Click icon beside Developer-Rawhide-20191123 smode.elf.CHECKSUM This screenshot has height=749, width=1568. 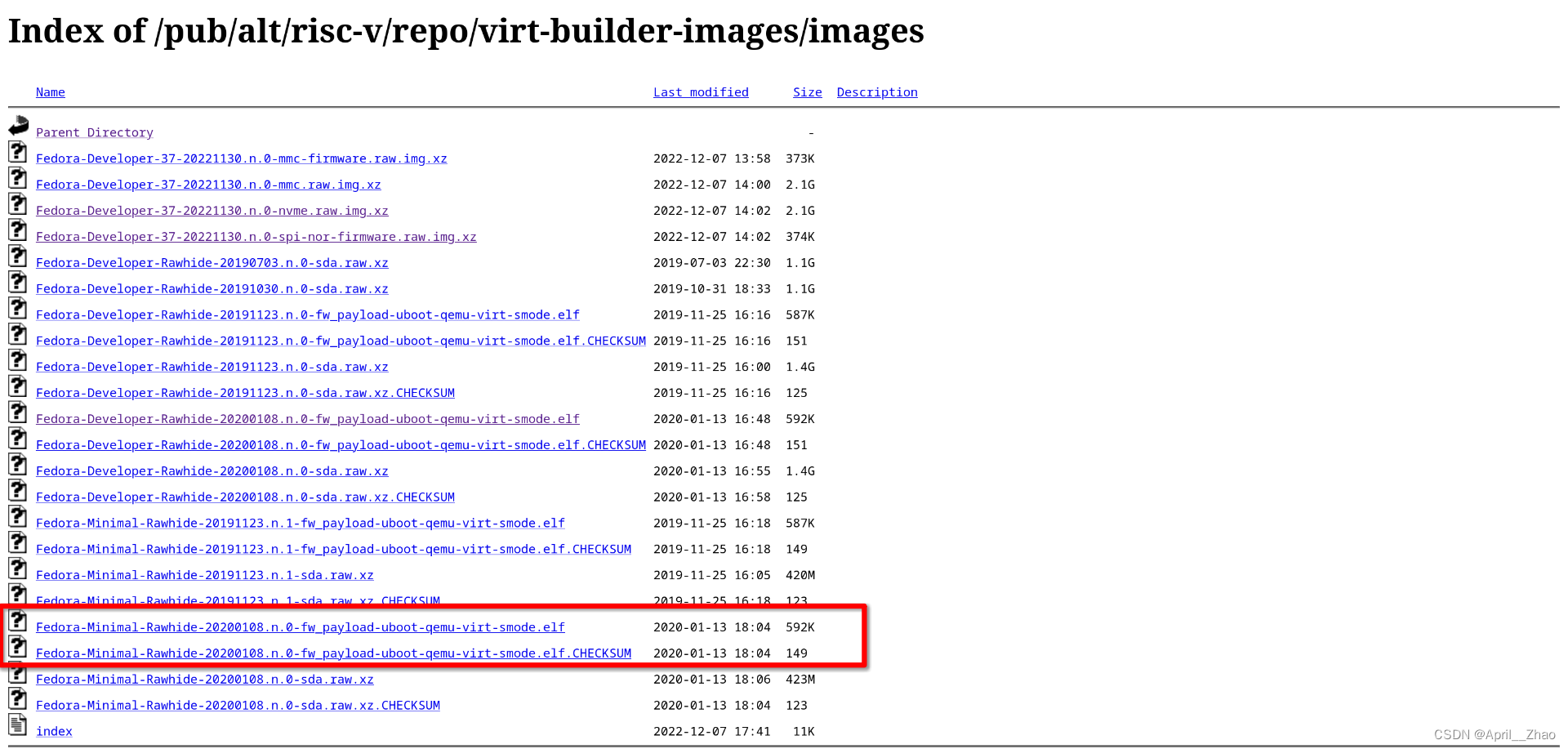pyautogui.click(x=18, y=335)
